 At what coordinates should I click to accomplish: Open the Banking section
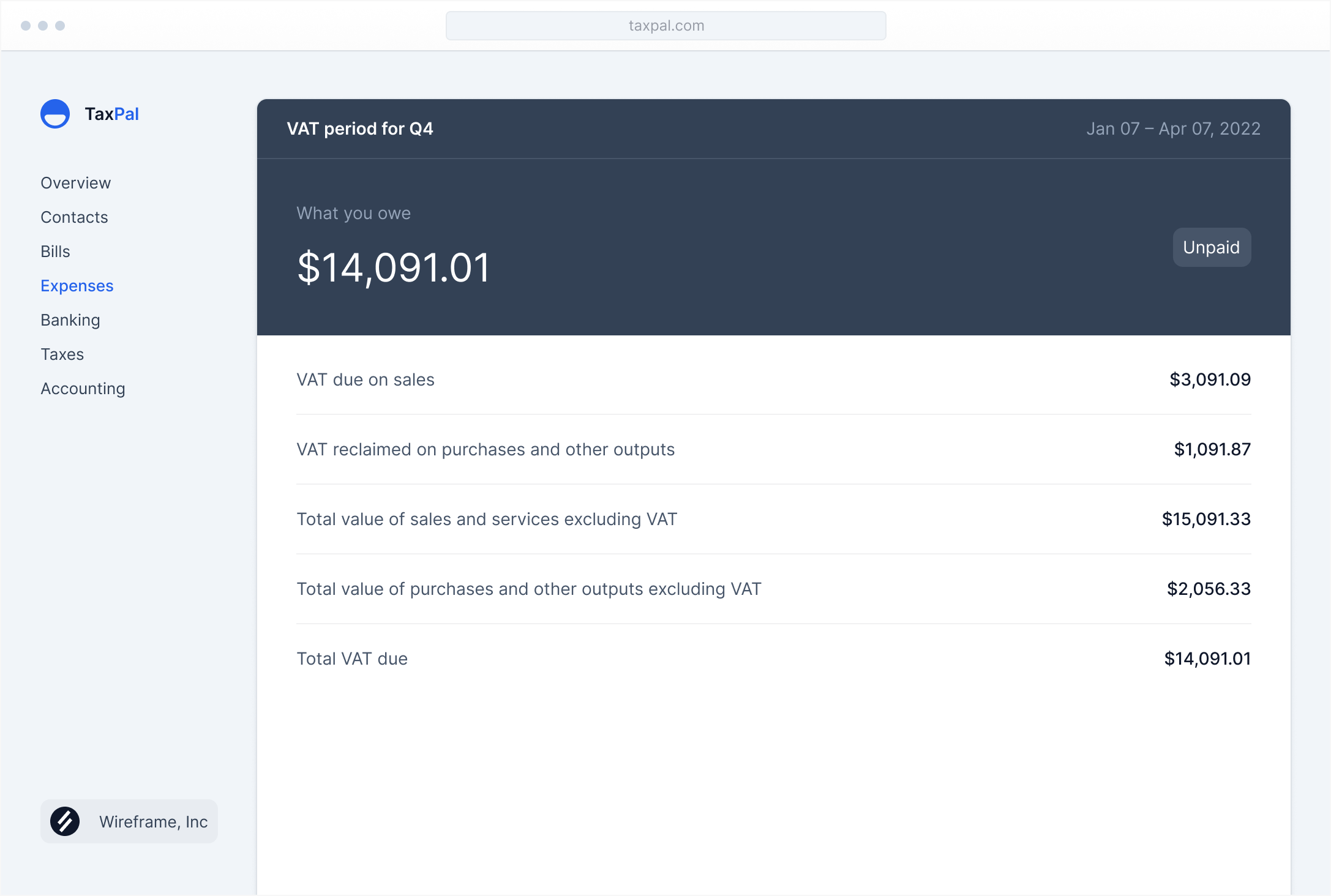[70, 319]
